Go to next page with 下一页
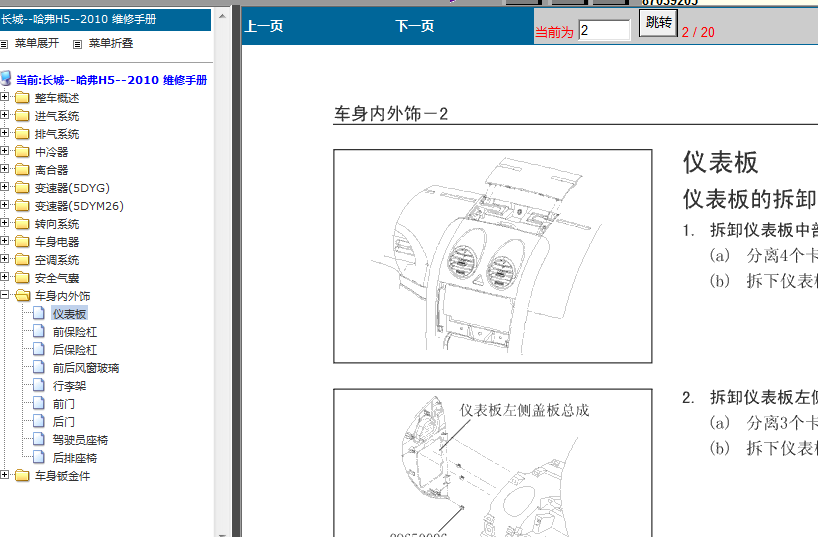Viewport: 818px width, 537px height. [415, 26]
